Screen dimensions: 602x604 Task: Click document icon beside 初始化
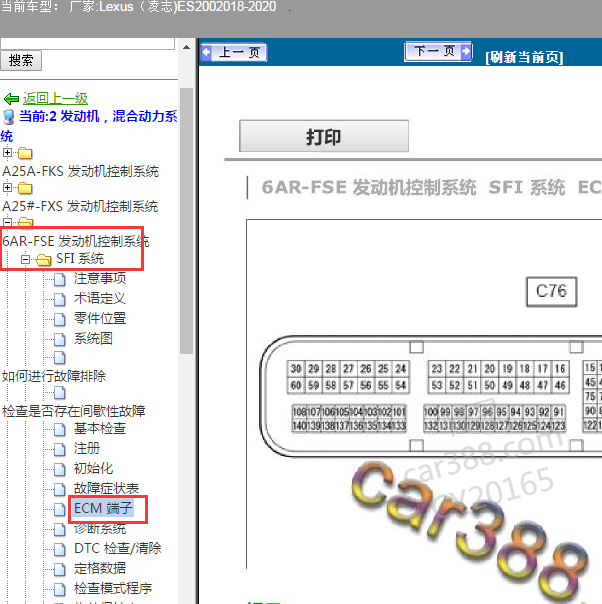(60, 470)
